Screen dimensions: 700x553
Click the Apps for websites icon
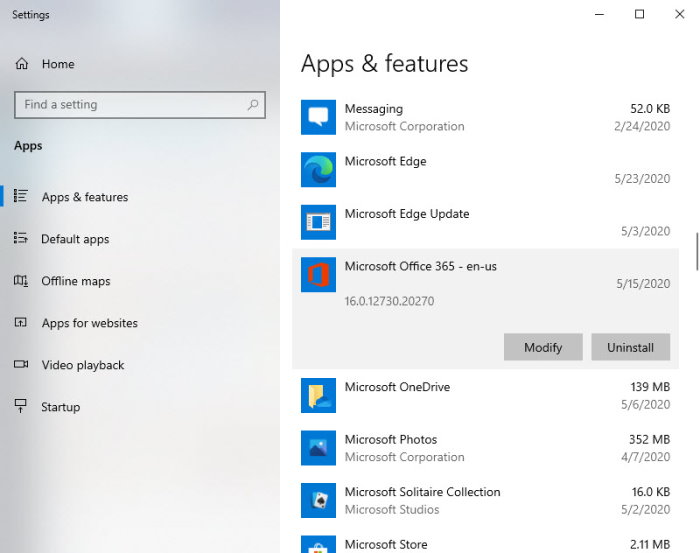[21, 323]
